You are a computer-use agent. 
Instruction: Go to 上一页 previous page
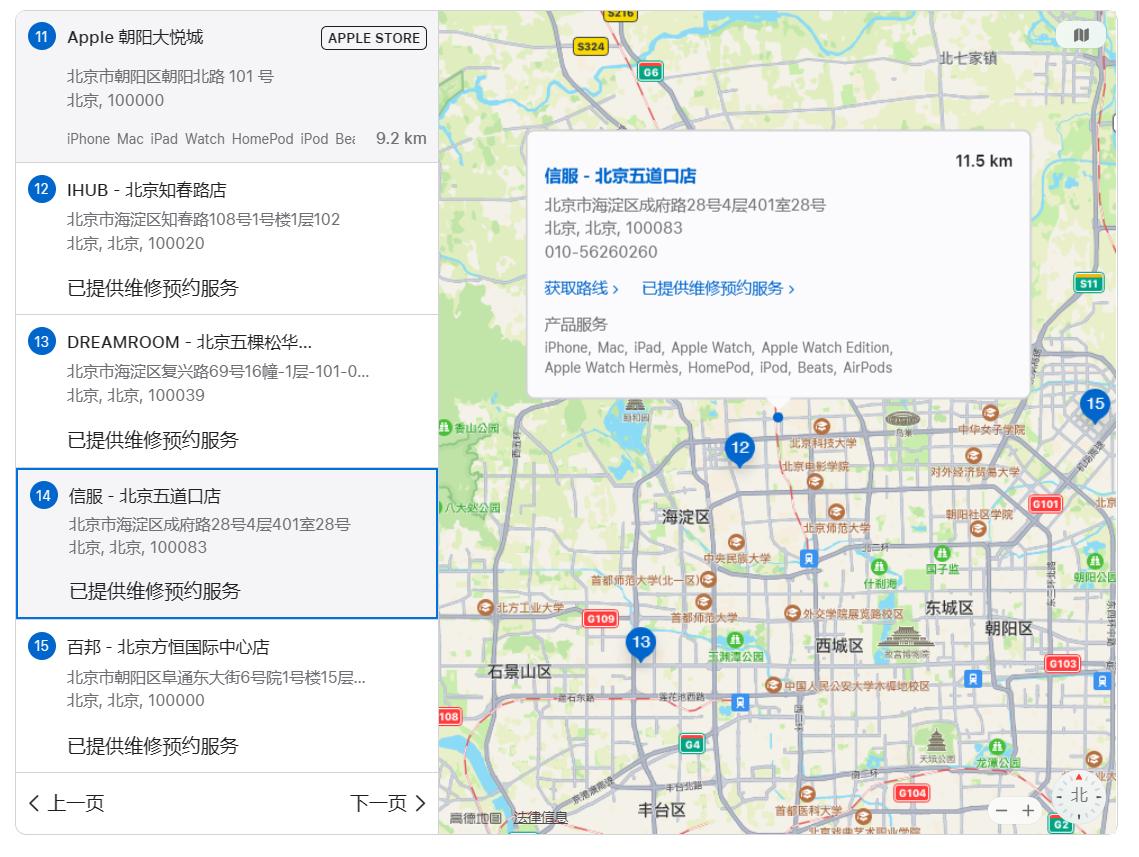[x=65, y=803]
